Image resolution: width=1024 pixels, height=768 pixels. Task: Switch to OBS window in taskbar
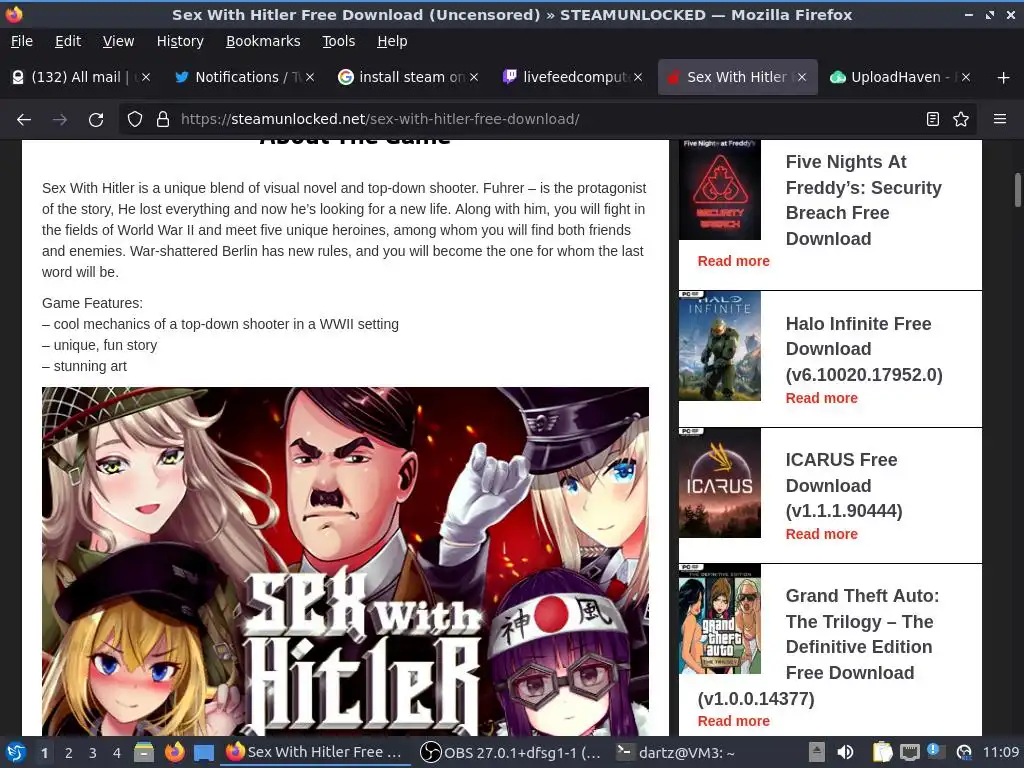click(x=511, y=752)
